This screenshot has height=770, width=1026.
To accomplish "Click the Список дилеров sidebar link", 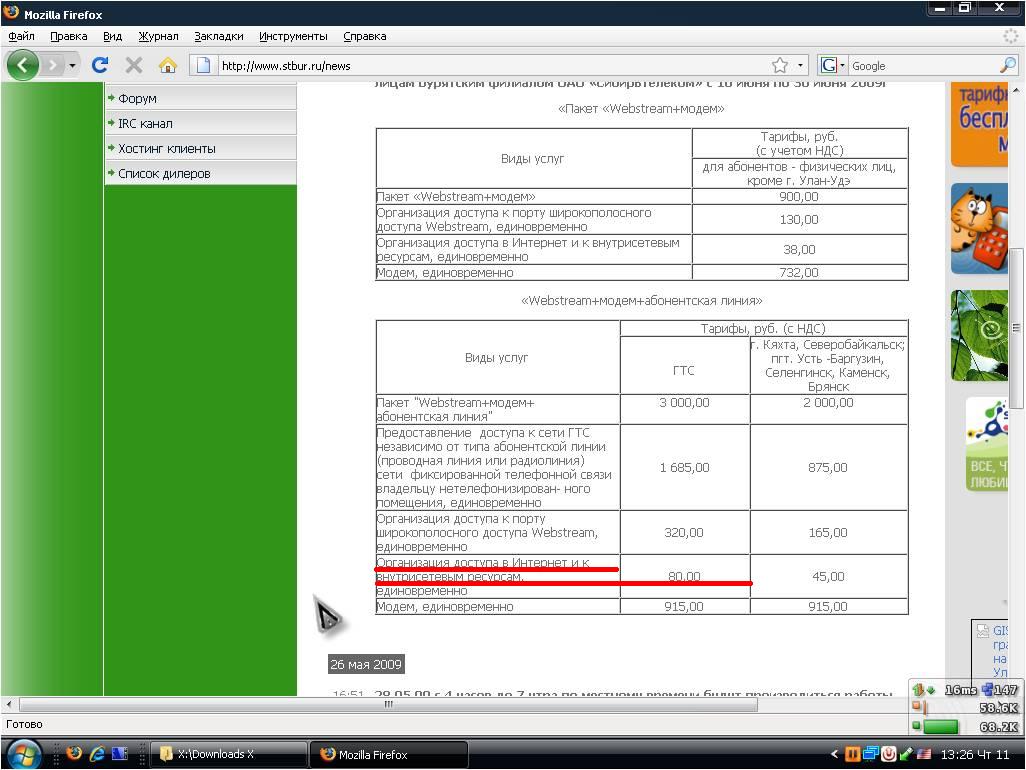I will 164,173.
